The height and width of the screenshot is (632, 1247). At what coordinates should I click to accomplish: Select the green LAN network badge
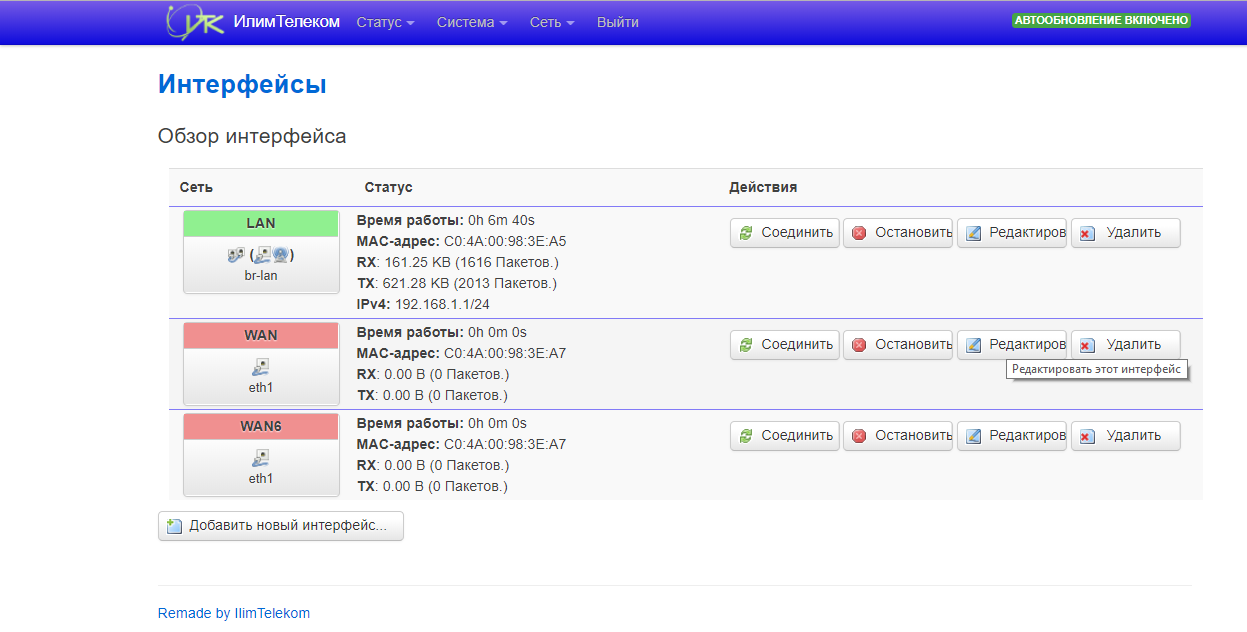tap(261, 223)
